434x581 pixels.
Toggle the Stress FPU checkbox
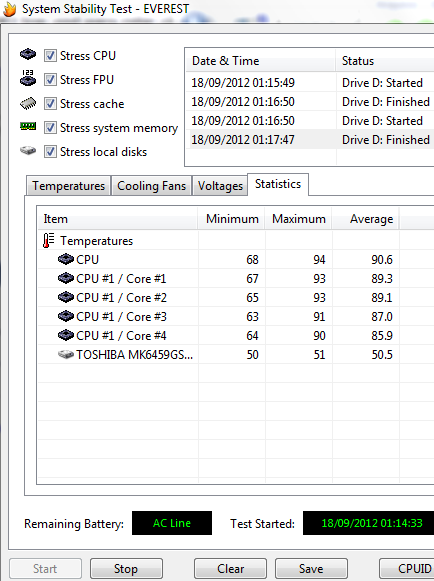[x=50, y=80]
